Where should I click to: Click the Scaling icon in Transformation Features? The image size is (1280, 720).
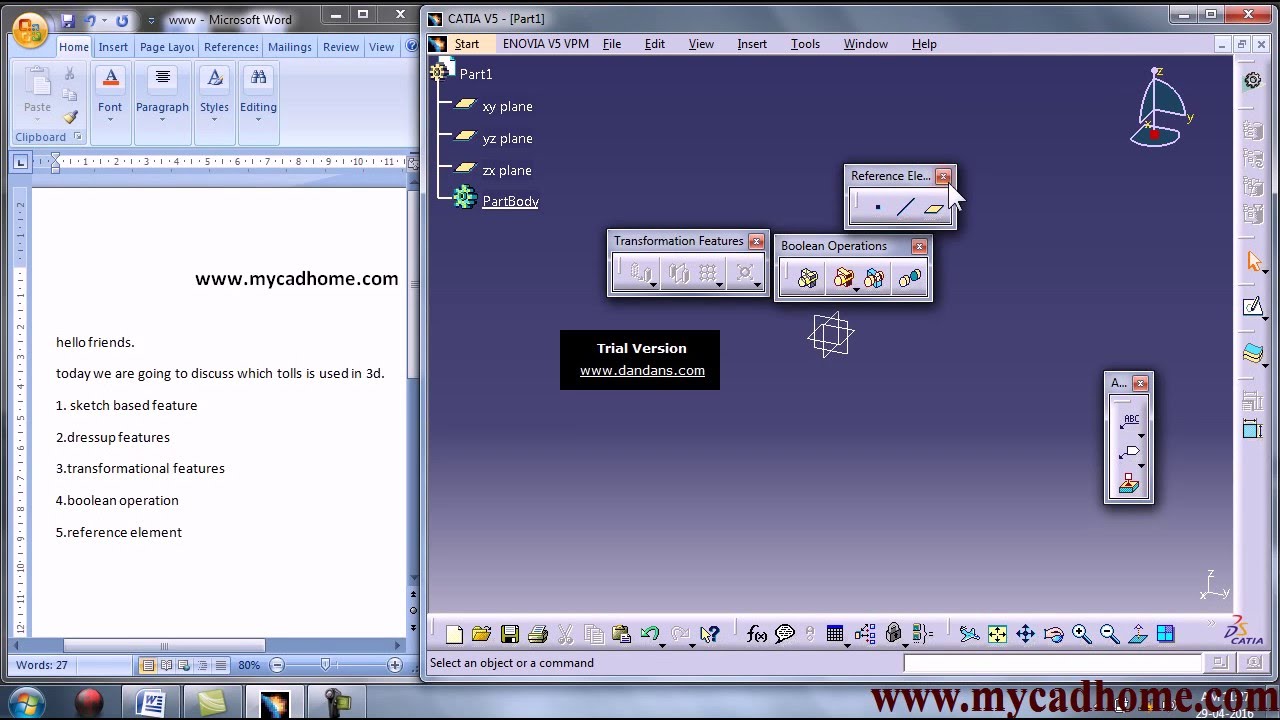point(745,273)
